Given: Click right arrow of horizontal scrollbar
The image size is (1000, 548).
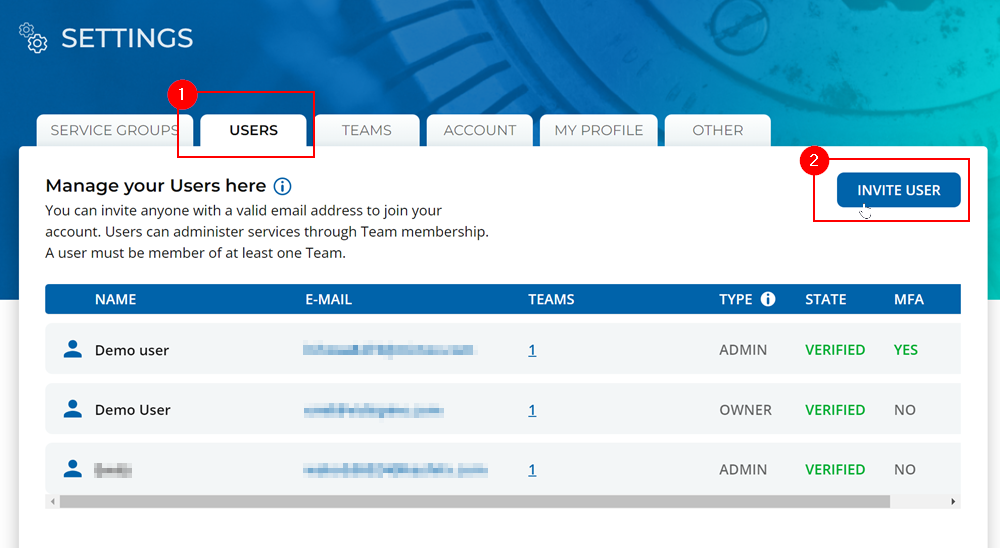Looking at the screenshot, I should click(953, 501).
